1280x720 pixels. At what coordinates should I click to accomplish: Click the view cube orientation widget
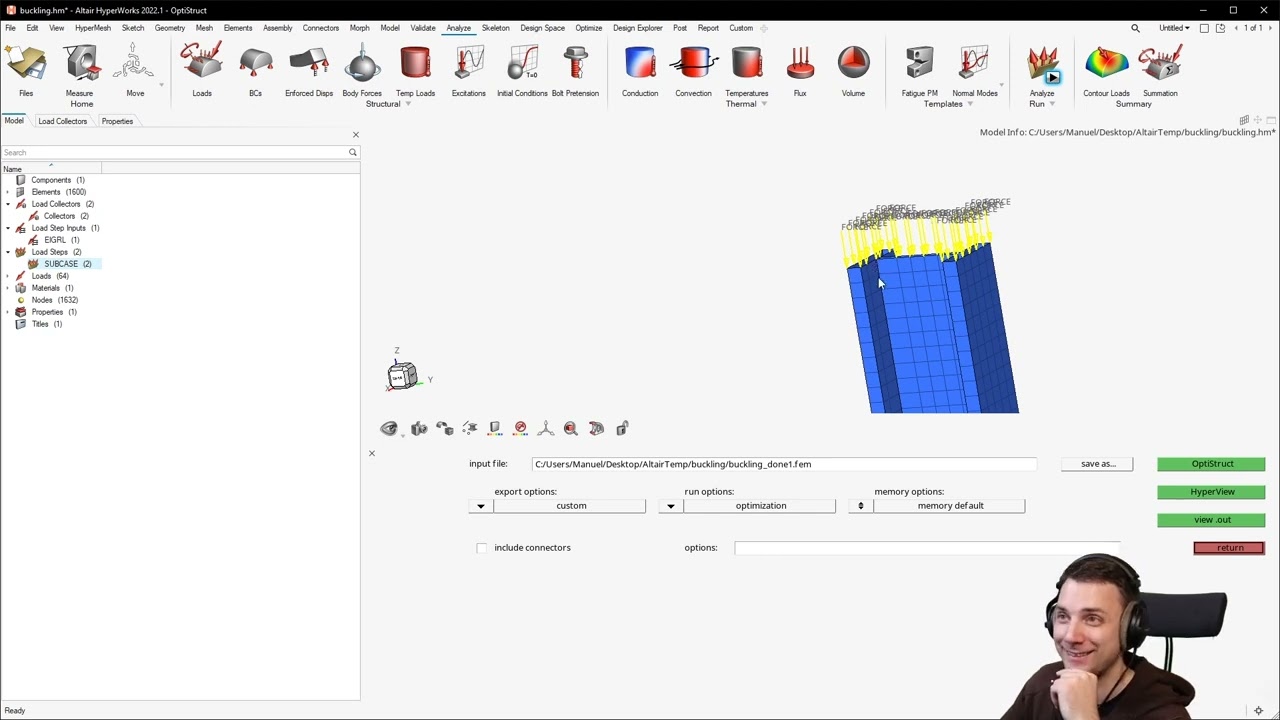point(402,375)
